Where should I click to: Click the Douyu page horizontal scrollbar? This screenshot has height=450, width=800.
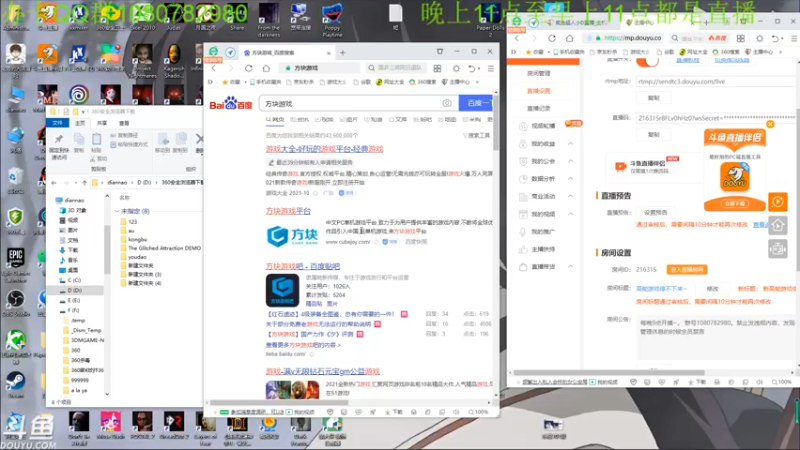pyautogui.click(x=609, y=373)
